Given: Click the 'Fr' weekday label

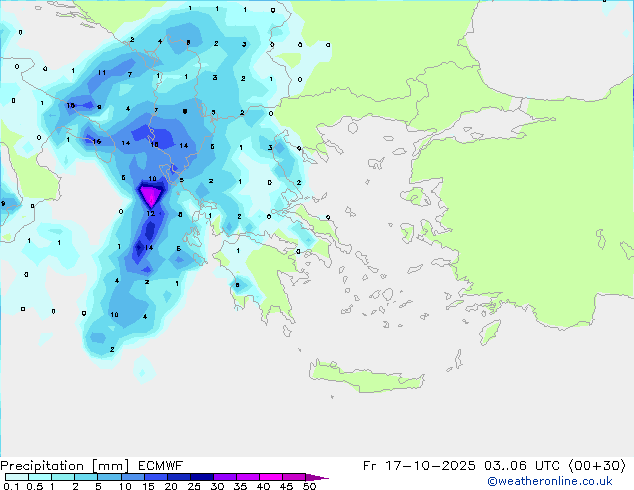Looking at the screenshot, I should pos(370,466).
